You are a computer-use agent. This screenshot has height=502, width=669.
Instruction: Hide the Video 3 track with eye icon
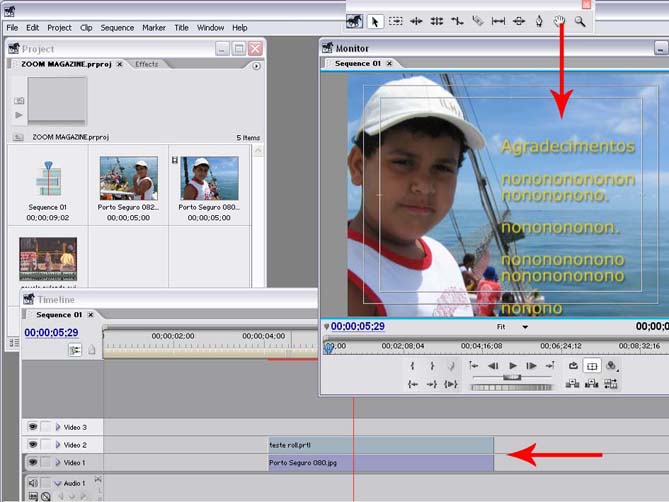[x=33, y=427]
